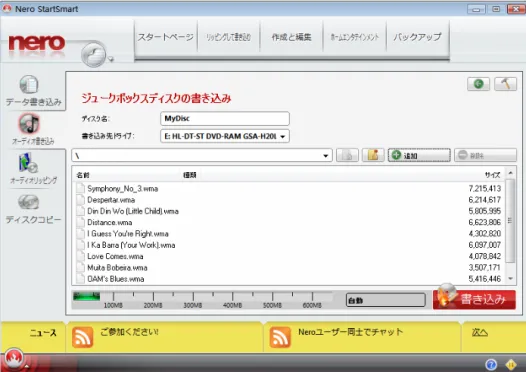Select Symphony_No_3.wma file

point(122,189)
